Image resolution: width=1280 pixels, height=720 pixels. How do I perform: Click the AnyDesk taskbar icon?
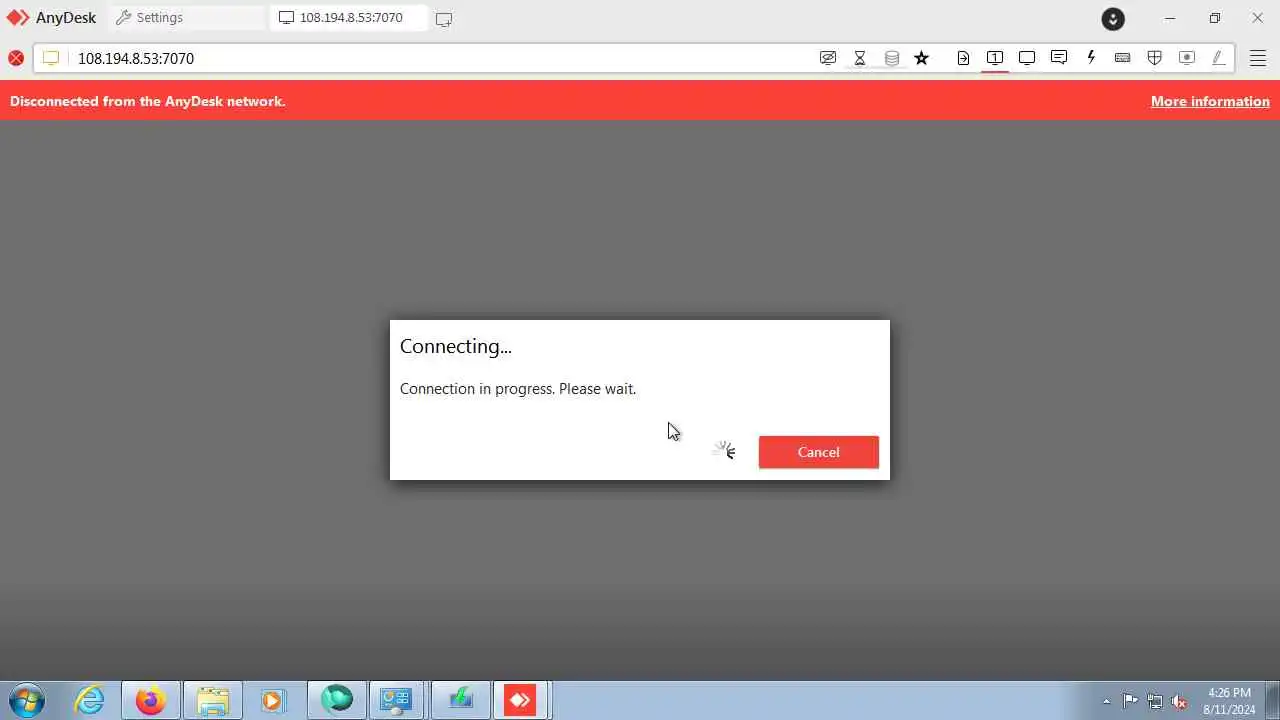point(520,700)
